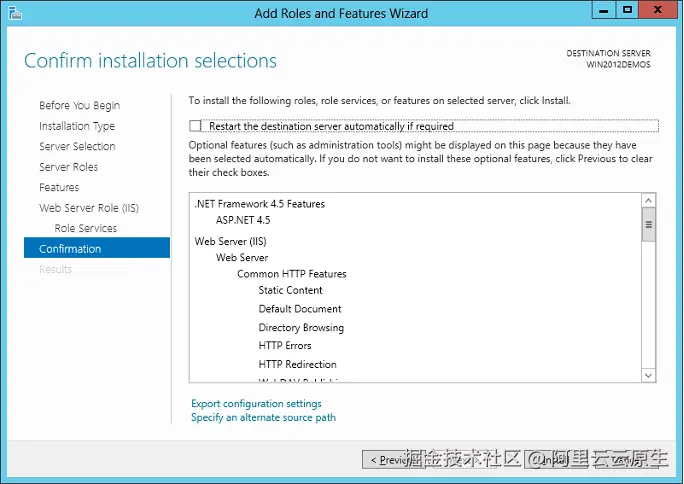The width and height of the screenshot is (684, 484).
Task: Click the selections list scrollbar thumb
Action: [x=648, y=225]
